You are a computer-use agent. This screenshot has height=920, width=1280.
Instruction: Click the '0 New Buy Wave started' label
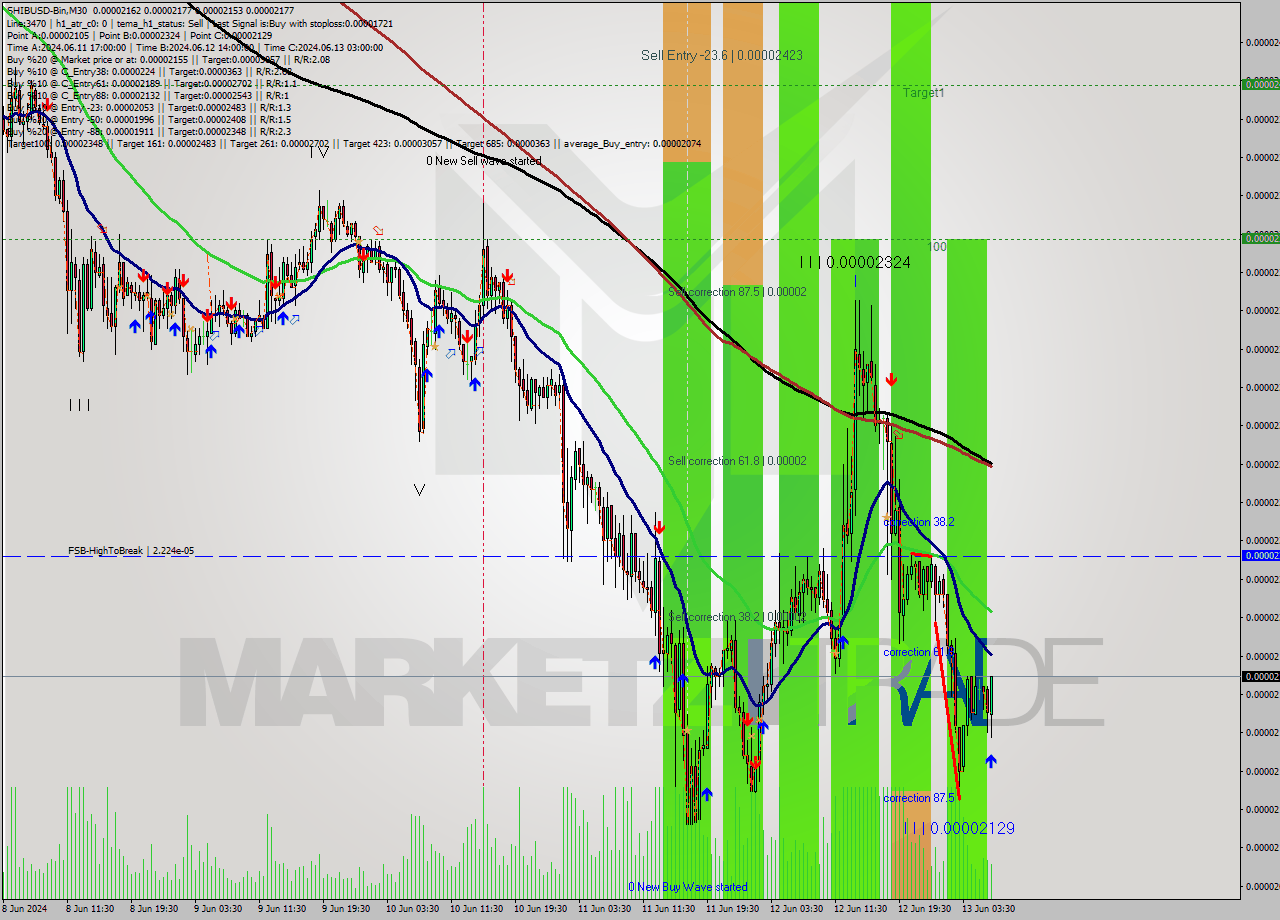tap(687, 887)
